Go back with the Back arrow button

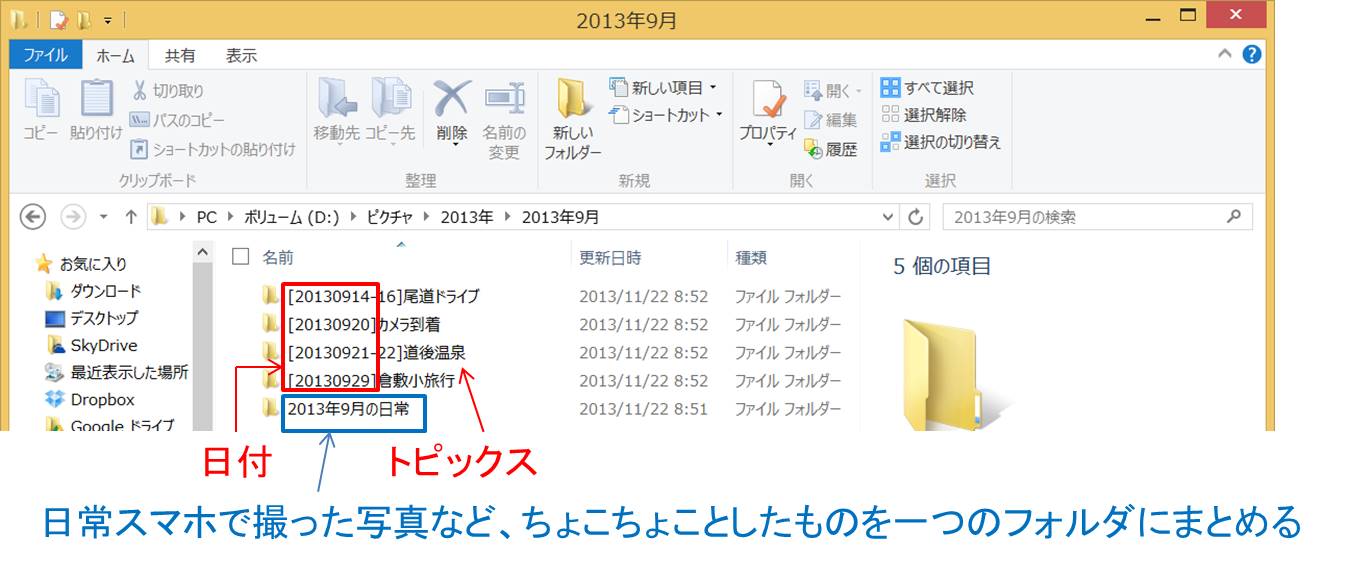point(33,217)
